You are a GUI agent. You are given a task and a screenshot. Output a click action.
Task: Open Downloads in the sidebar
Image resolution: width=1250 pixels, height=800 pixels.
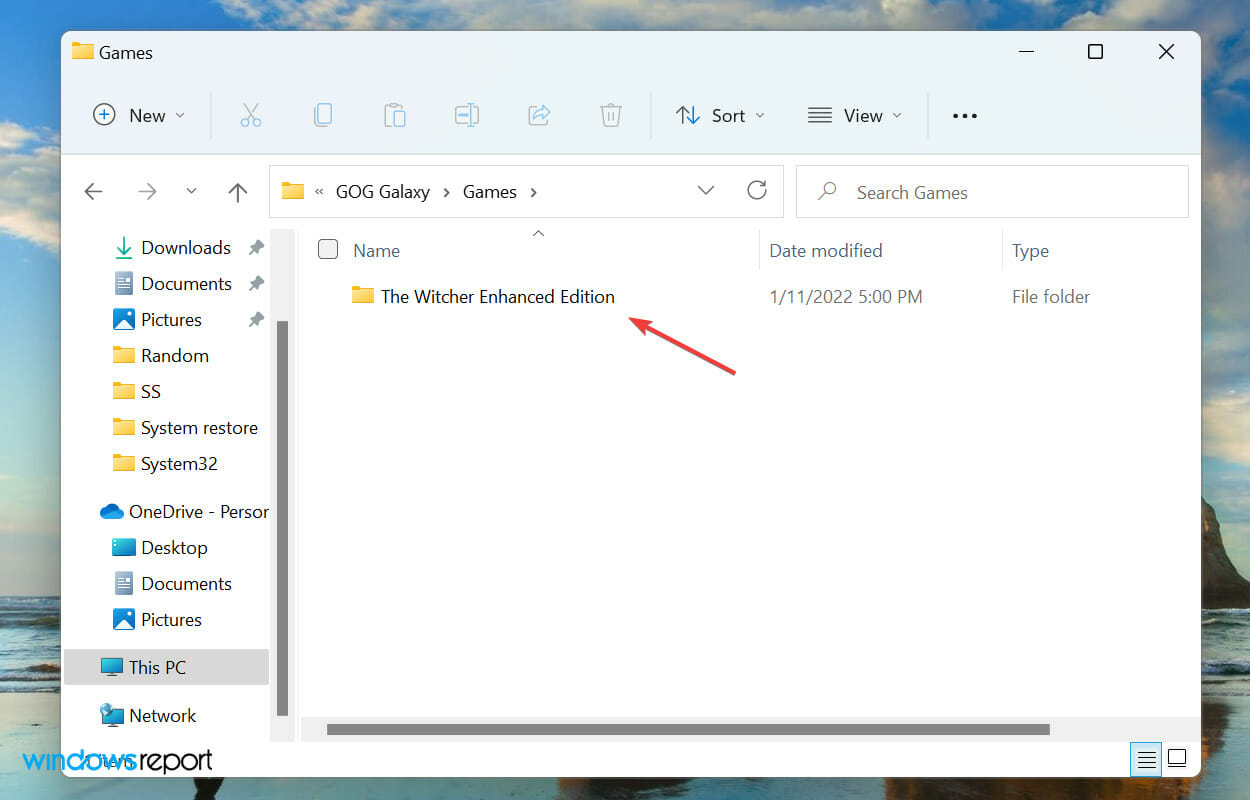[x=173, y=247]
